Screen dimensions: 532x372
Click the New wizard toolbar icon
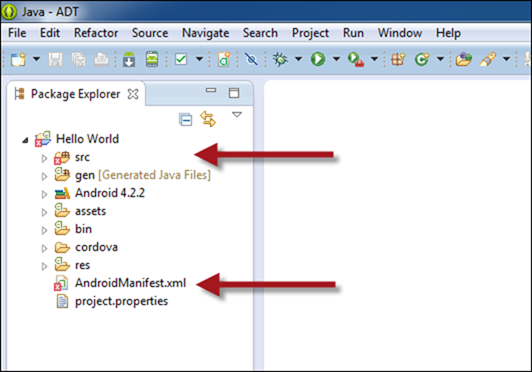(x=18, y=59)
